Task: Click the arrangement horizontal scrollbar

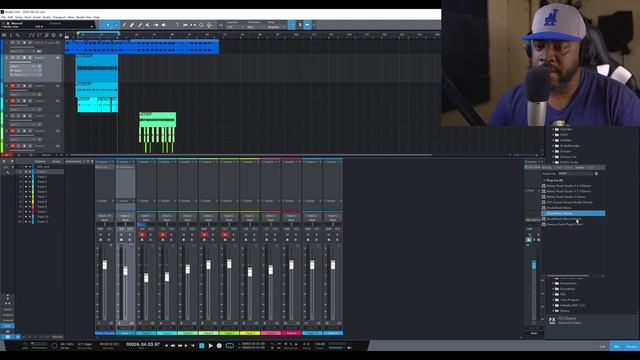Action: tap(251, 155)
